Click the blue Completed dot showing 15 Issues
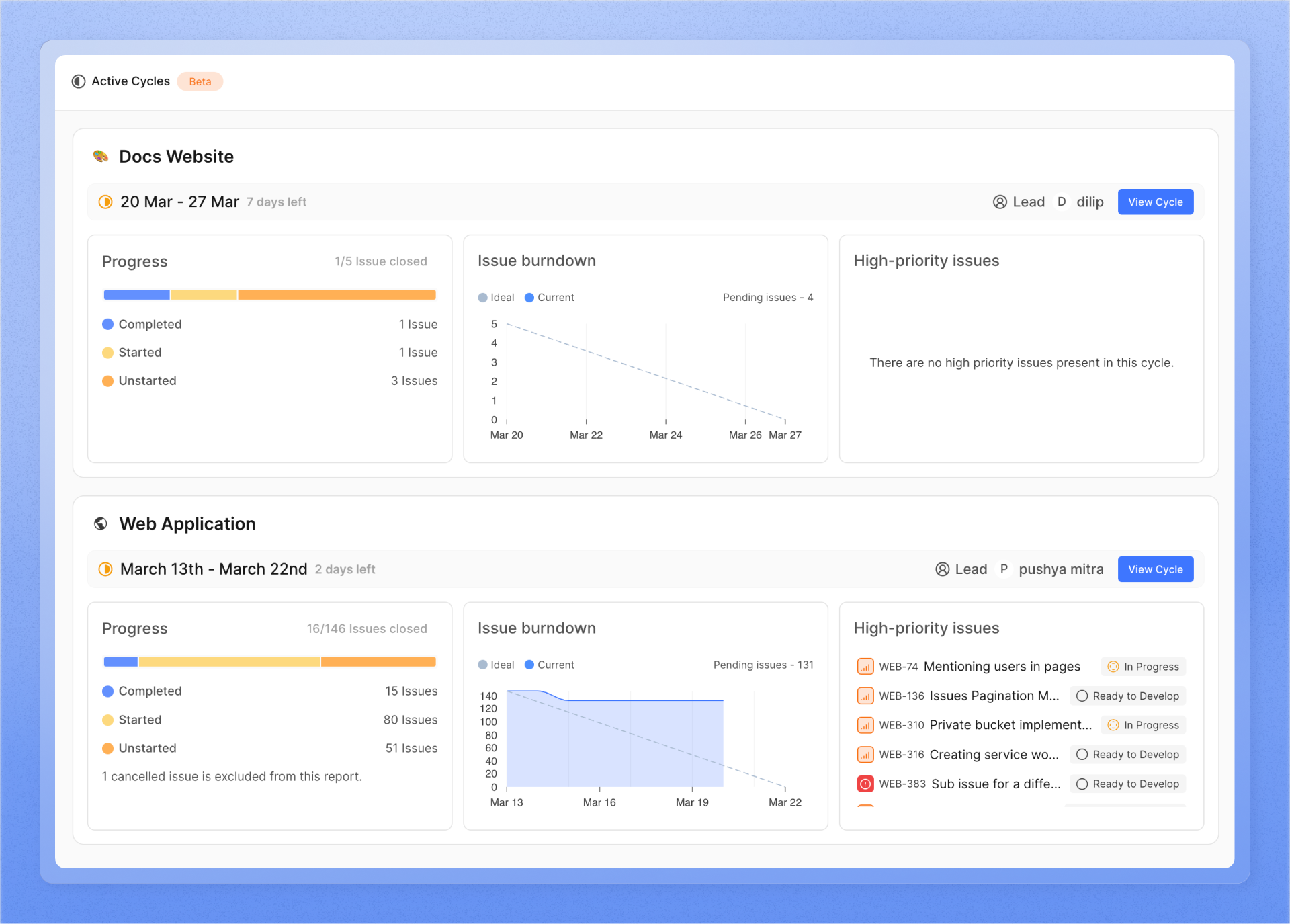Viewport: 1290px width, 924px height. tap(107, 691)
